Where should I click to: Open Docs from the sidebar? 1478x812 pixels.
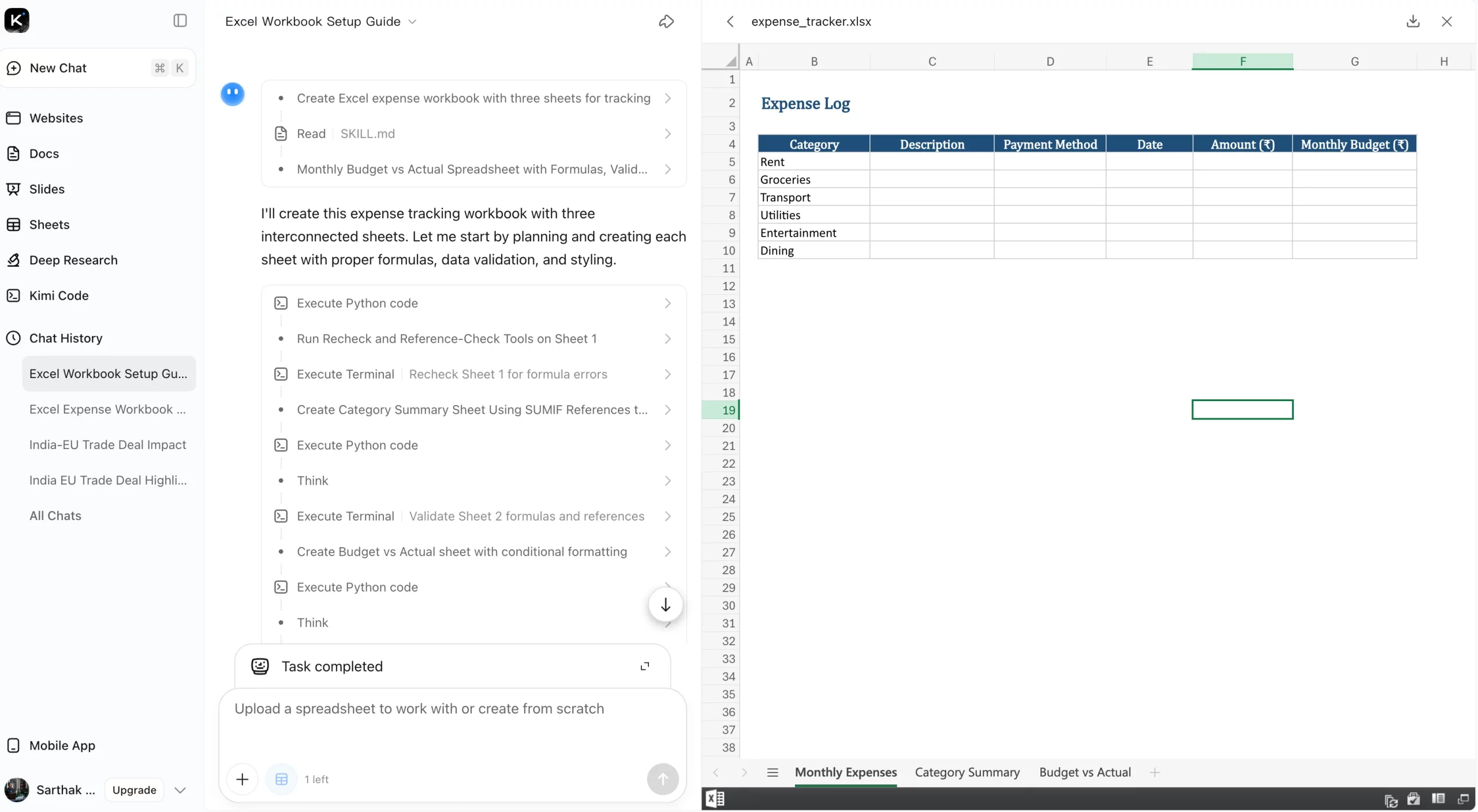pos(44,154)
